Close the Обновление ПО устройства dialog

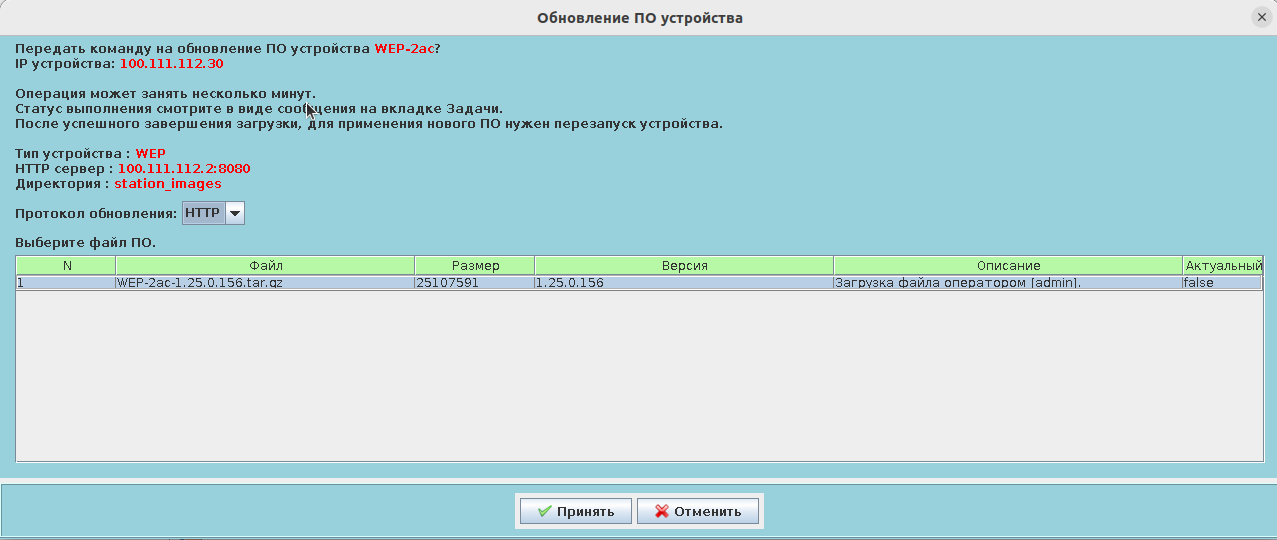pos(1262,17)
